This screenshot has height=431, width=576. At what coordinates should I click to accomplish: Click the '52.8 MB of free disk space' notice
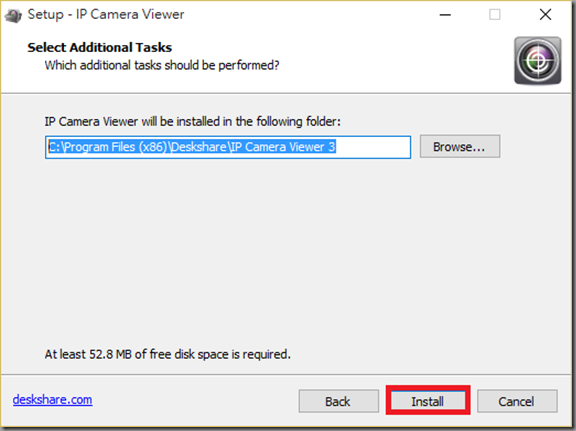coord(168,354)
